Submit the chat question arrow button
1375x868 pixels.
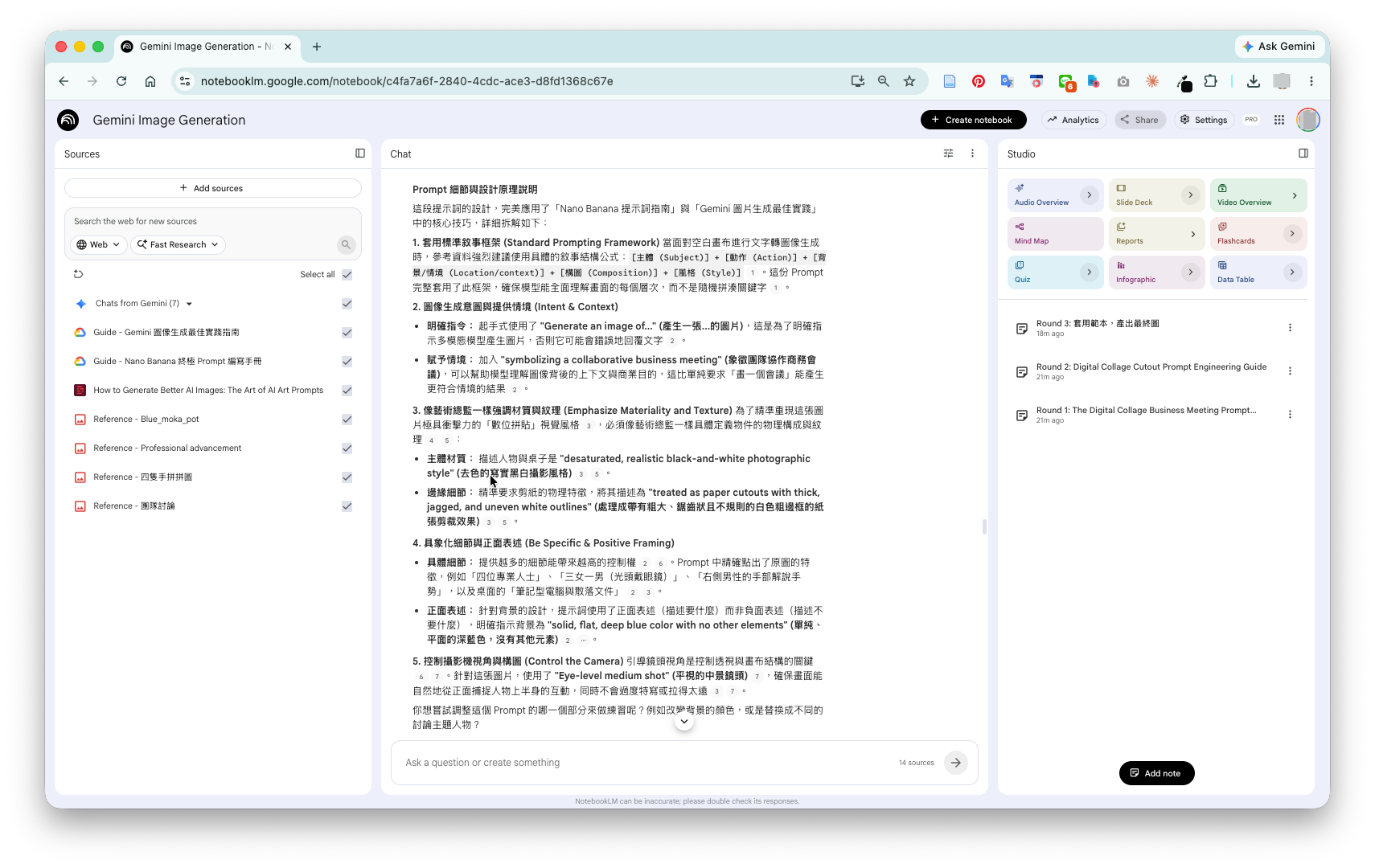(x=956, y=763)
